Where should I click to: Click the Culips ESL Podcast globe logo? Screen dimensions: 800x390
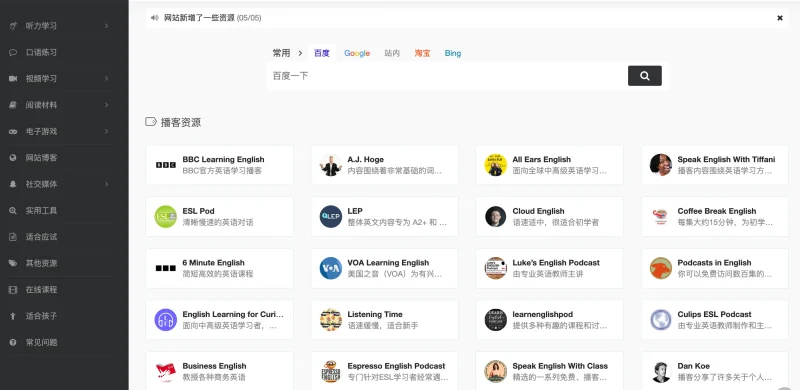point(661,320)
